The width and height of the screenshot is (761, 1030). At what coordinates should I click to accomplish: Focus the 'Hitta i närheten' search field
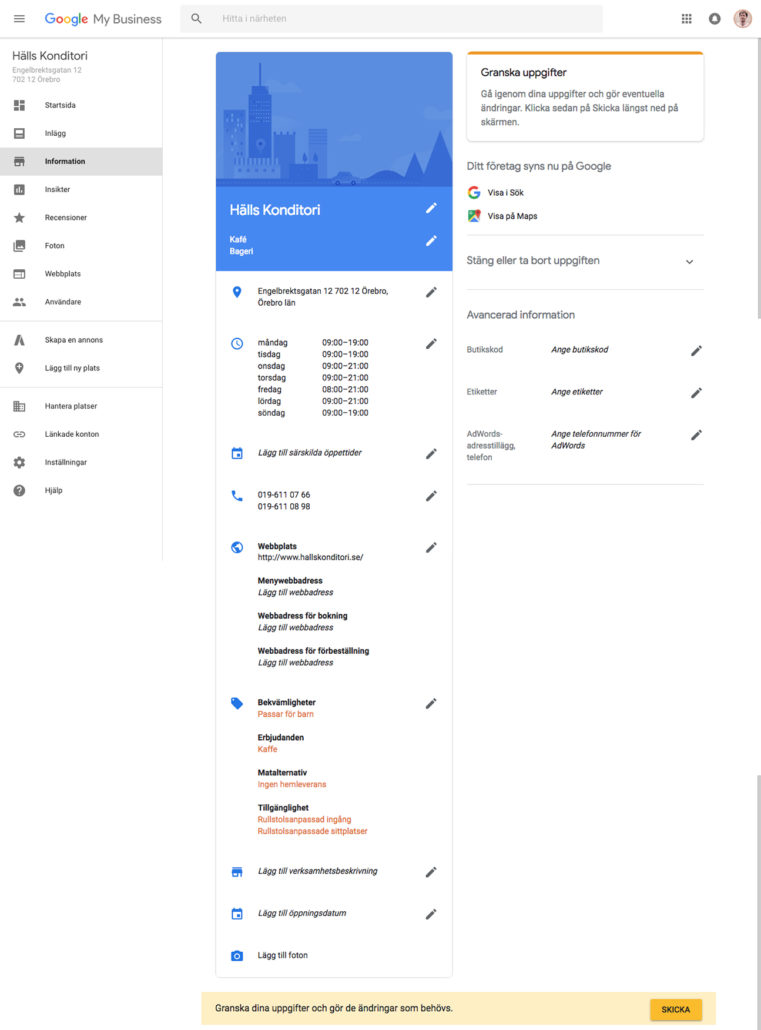click(391, 18)
